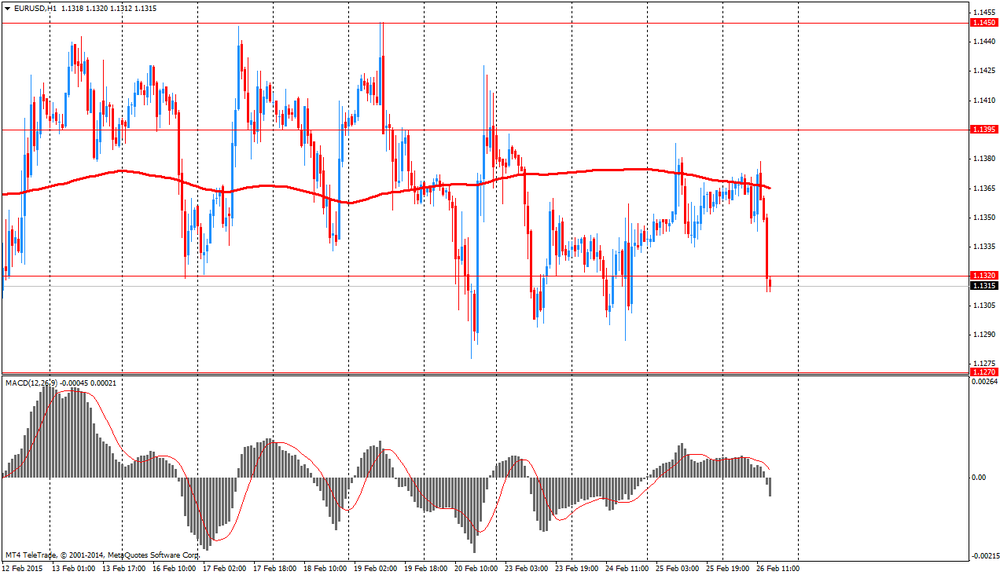Click the 19 Feb 02:00 time label

(375, 569)
